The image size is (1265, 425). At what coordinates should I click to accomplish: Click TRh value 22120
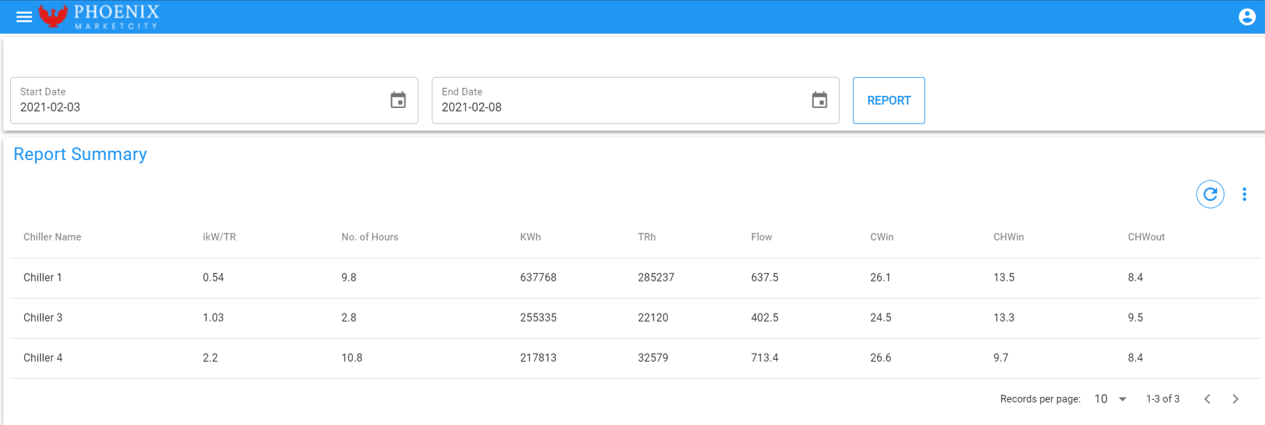(653, 317)
